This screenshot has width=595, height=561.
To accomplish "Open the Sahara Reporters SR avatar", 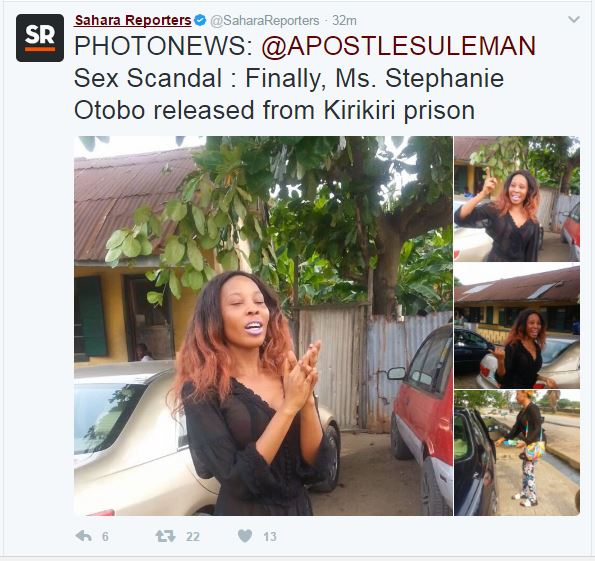I will pos(40,38).
